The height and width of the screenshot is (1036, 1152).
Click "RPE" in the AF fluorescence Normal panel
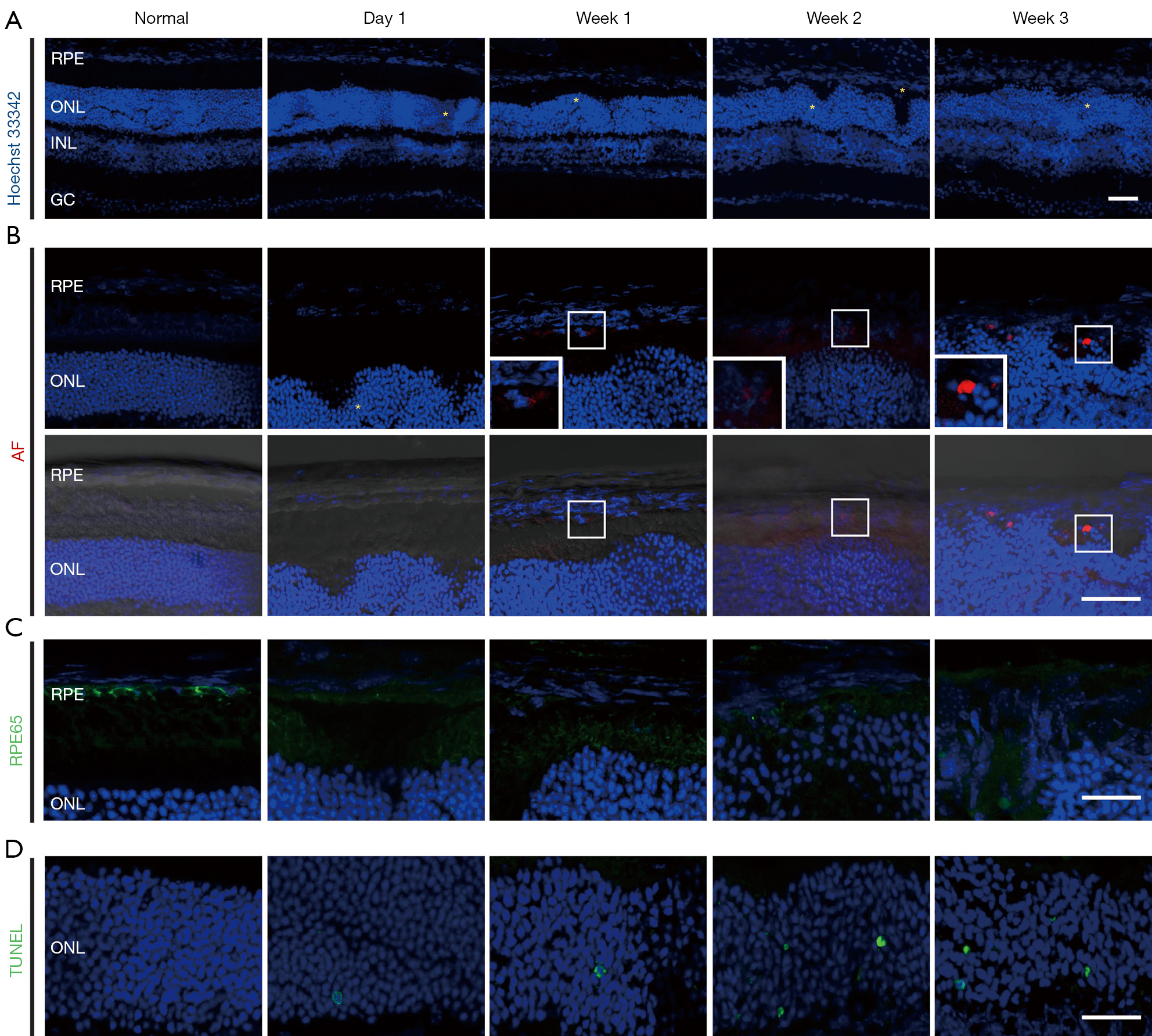[x=67, y=286]
